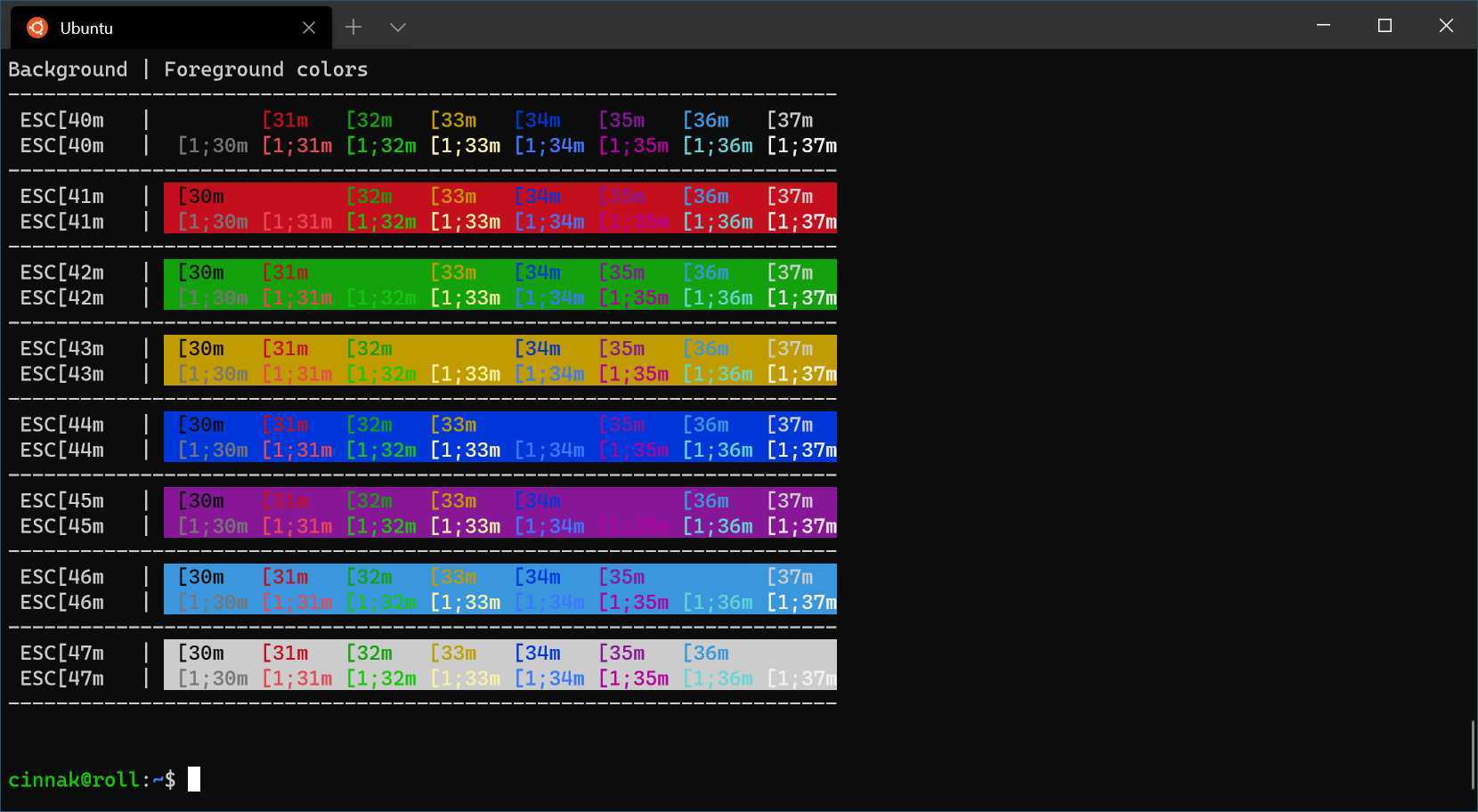Click the first ESC[46m row label
The height and width of the screenshot is (812, 1478).
tap(62, 577)
